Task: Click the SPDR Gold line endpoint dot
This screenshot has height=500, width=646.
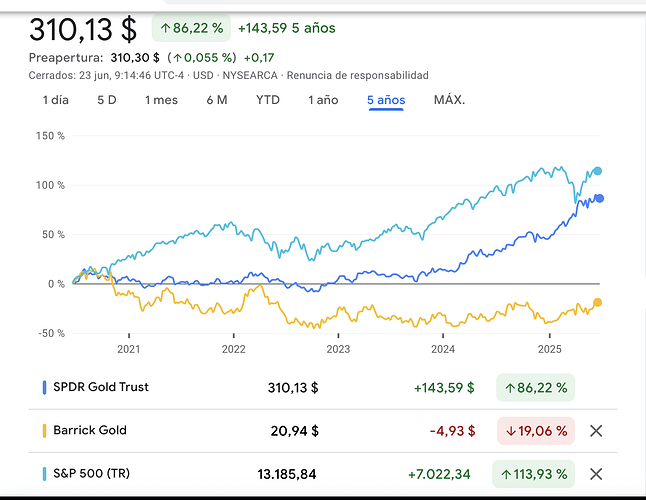Action: tap(599, 199)
